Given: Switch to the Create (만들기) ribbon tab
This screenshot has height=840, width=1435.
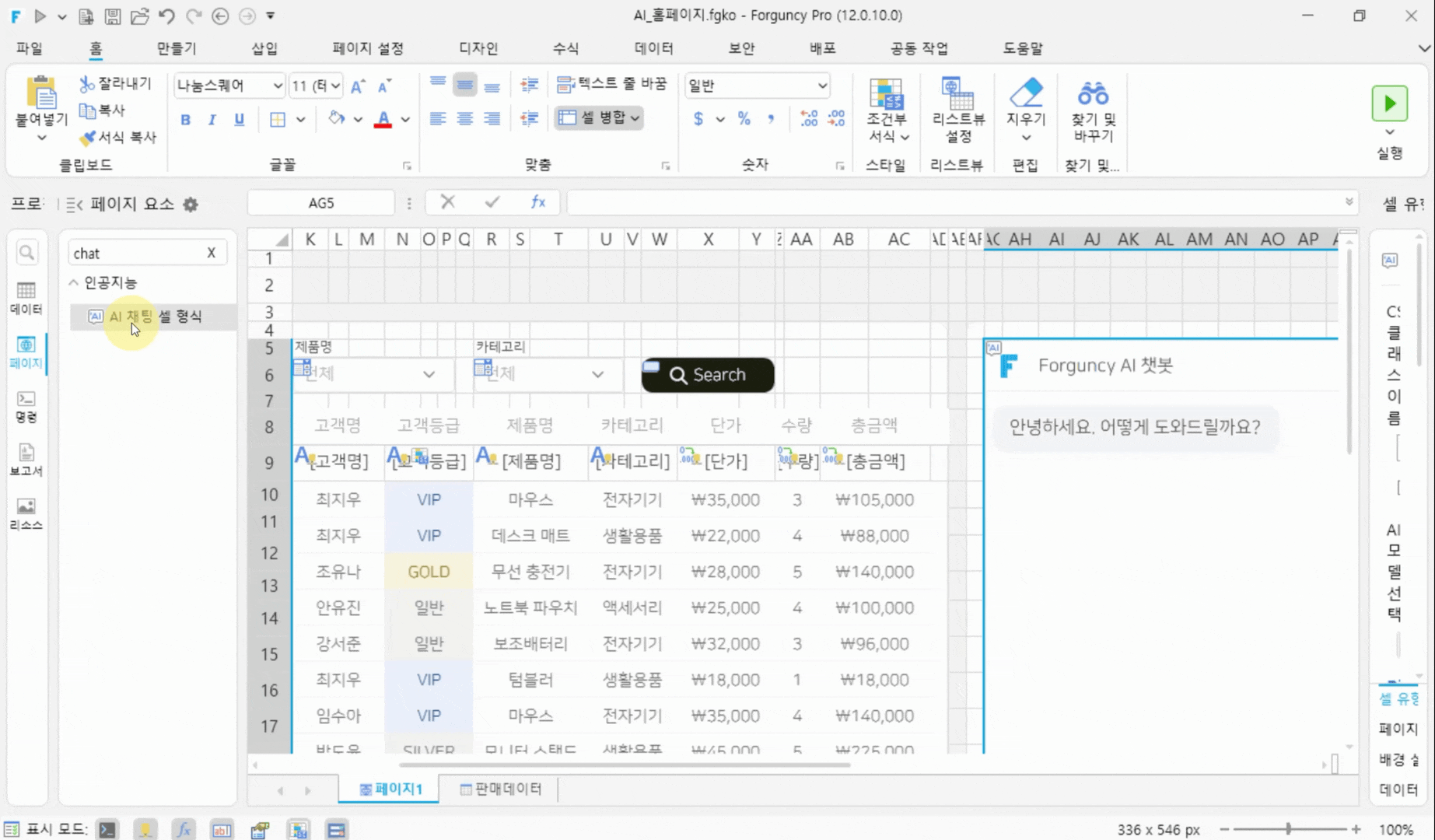Looking at the screenshot, I should [177, 48].
